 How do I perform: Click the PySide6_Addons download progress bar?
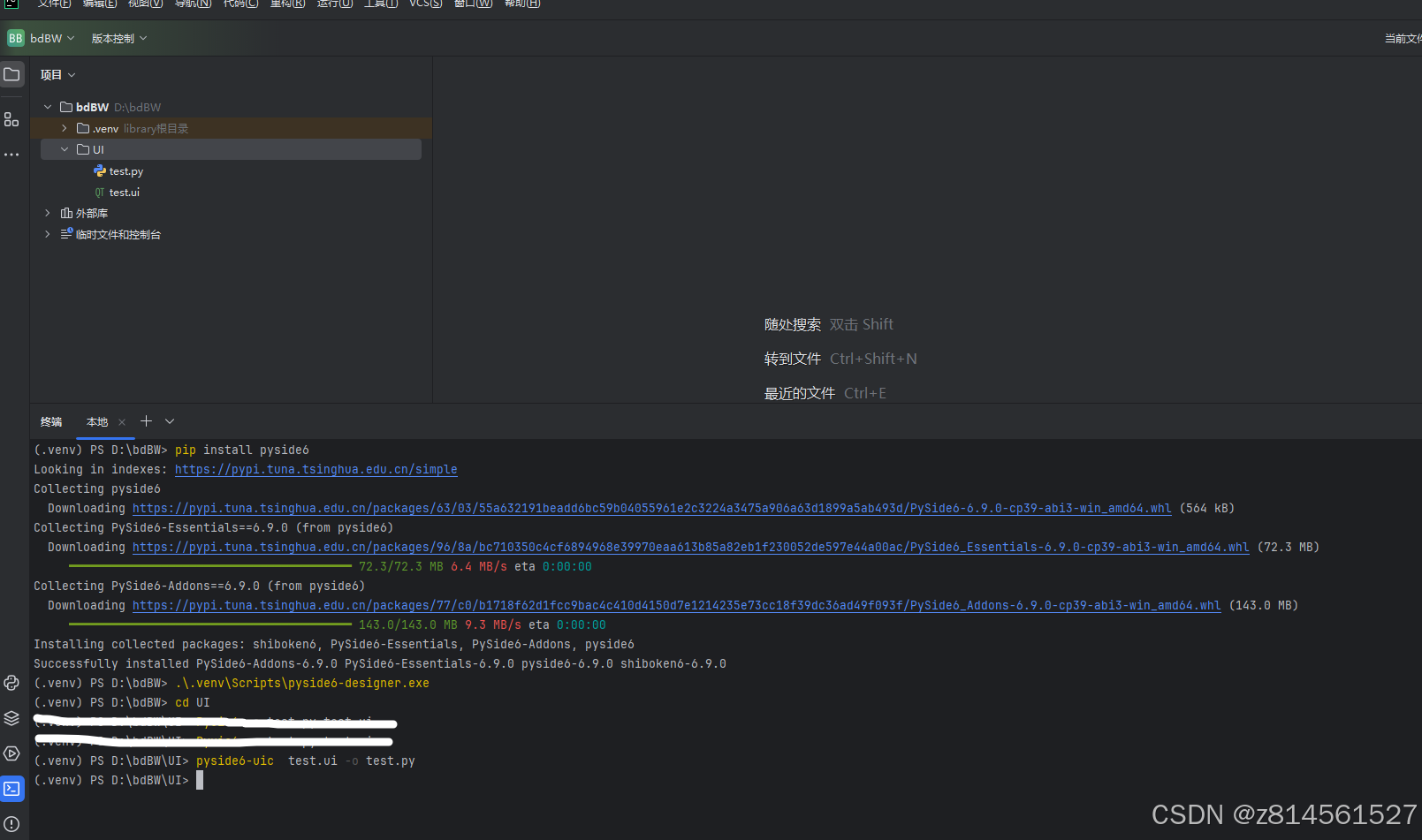point(209,624)
